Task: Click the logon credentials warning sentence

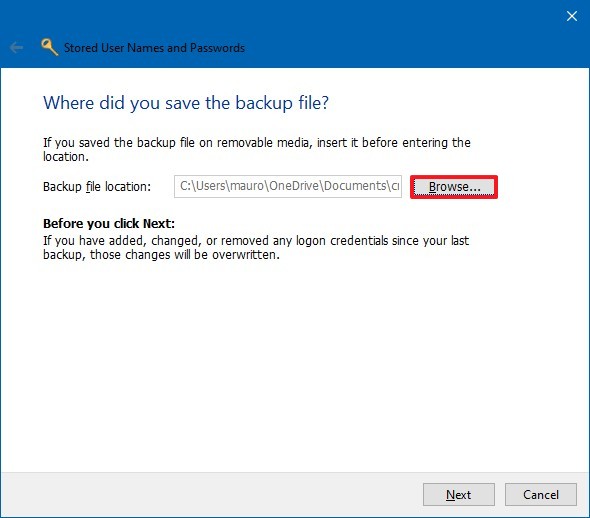Action: pyautogui.click(x=256, y=248)
